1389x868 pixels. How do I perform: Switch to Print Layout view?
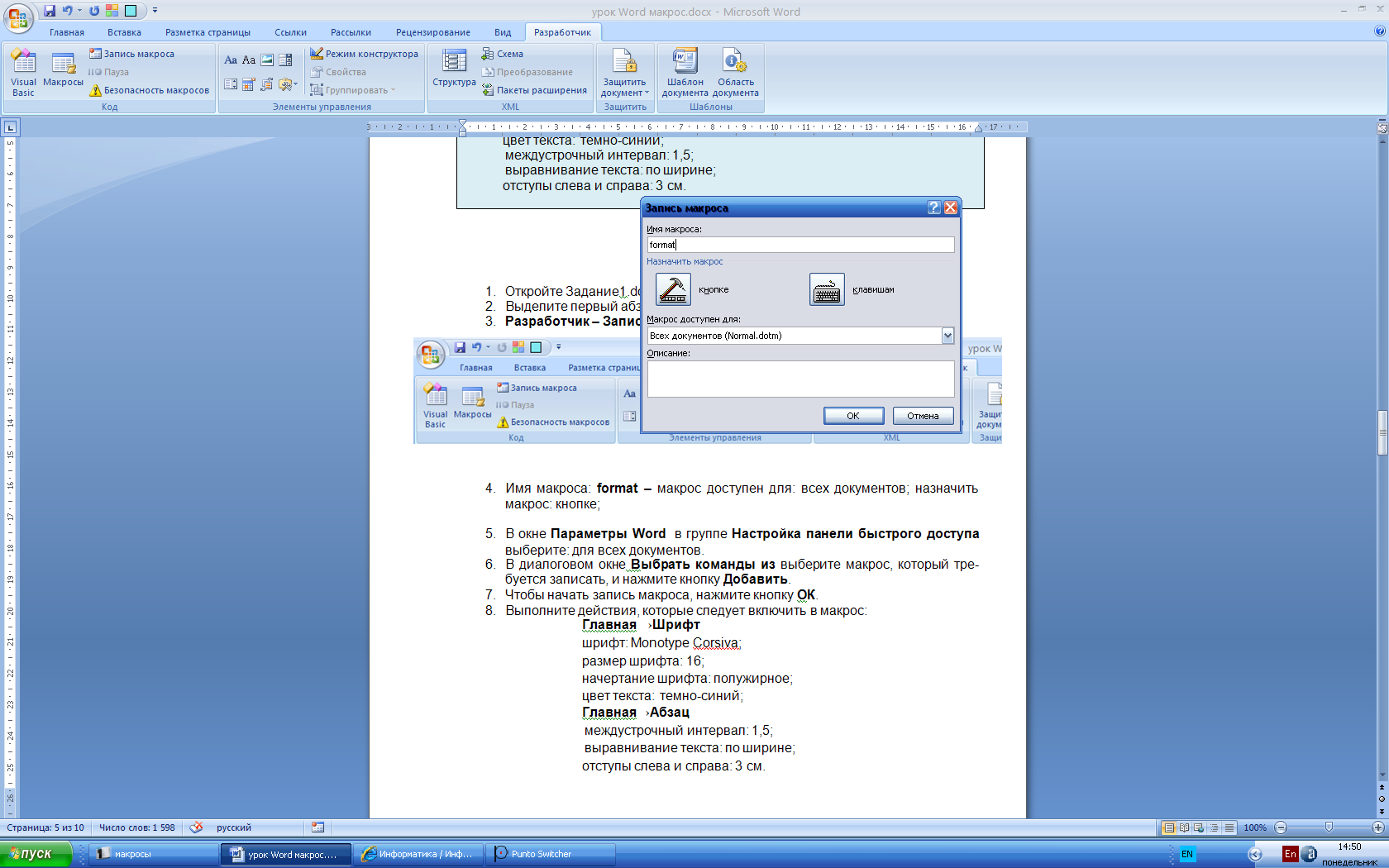click(1169, 827)
